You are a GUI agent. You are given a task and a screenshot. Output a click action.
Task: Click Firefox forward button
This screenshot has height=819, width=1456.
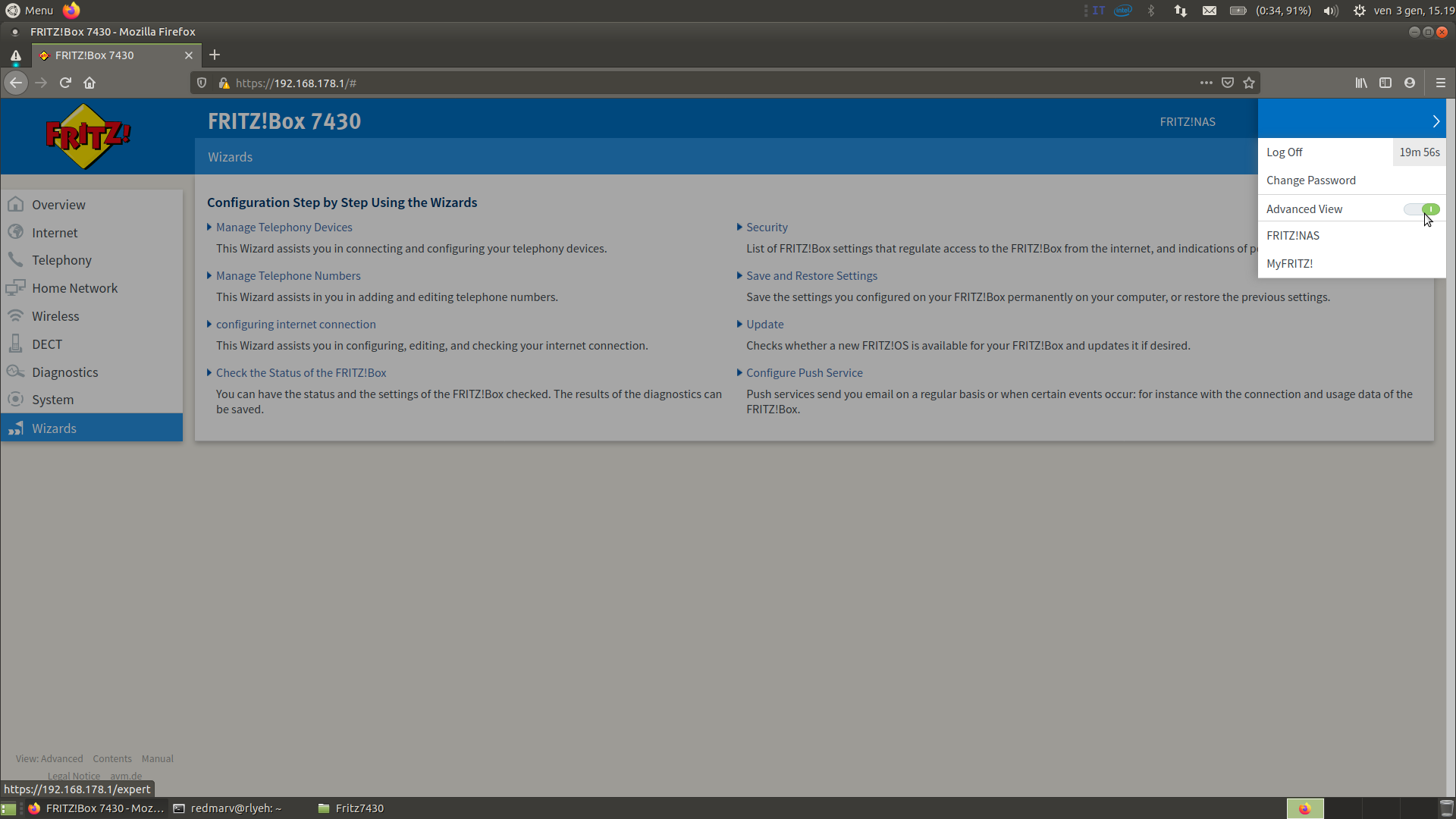pos(41,83)
